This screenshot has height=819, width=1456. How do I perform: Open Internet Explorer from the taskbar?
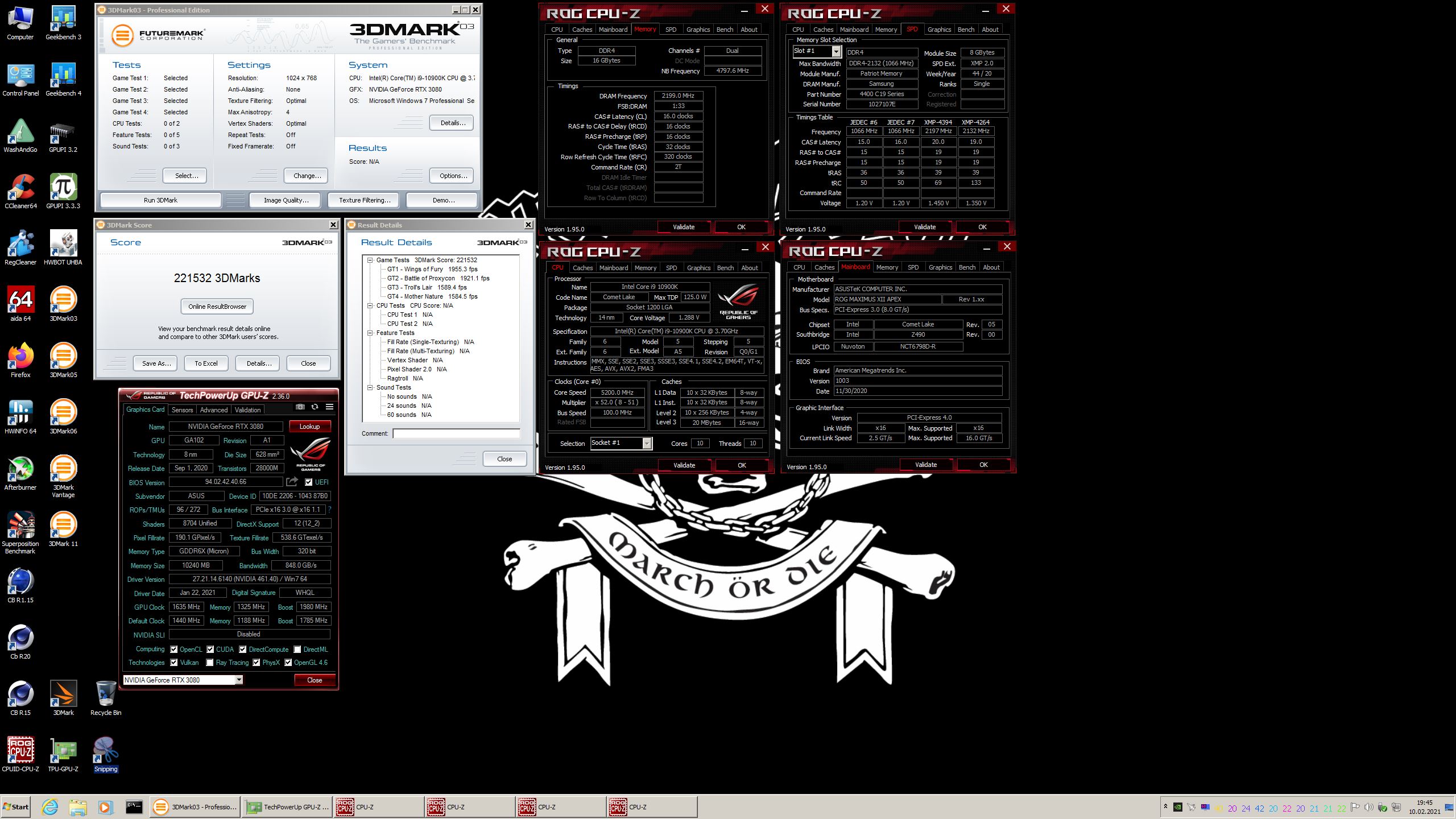[x=49, y=806]
